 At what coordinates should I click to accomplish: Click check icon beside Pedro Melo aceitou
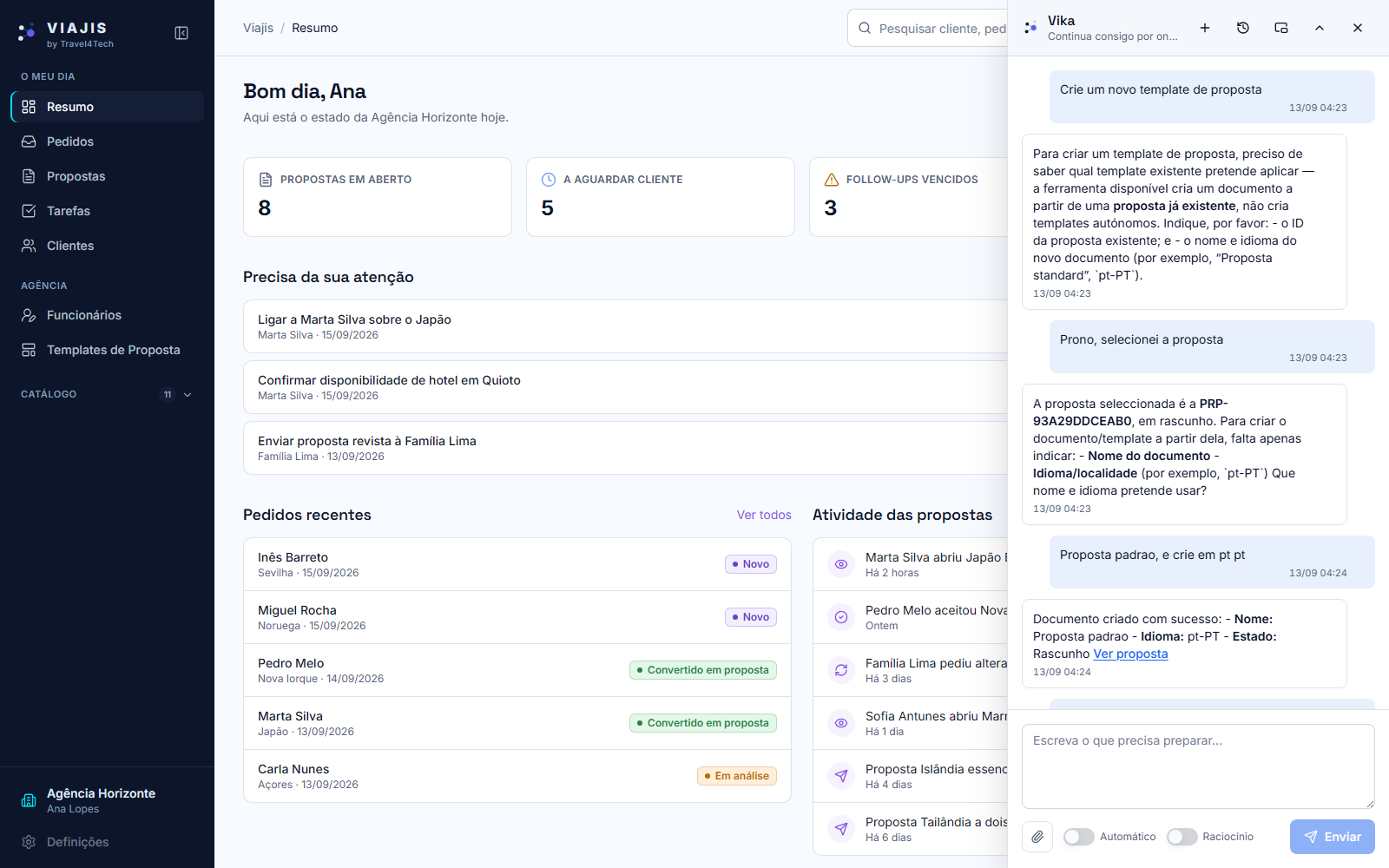pos(841,617)
